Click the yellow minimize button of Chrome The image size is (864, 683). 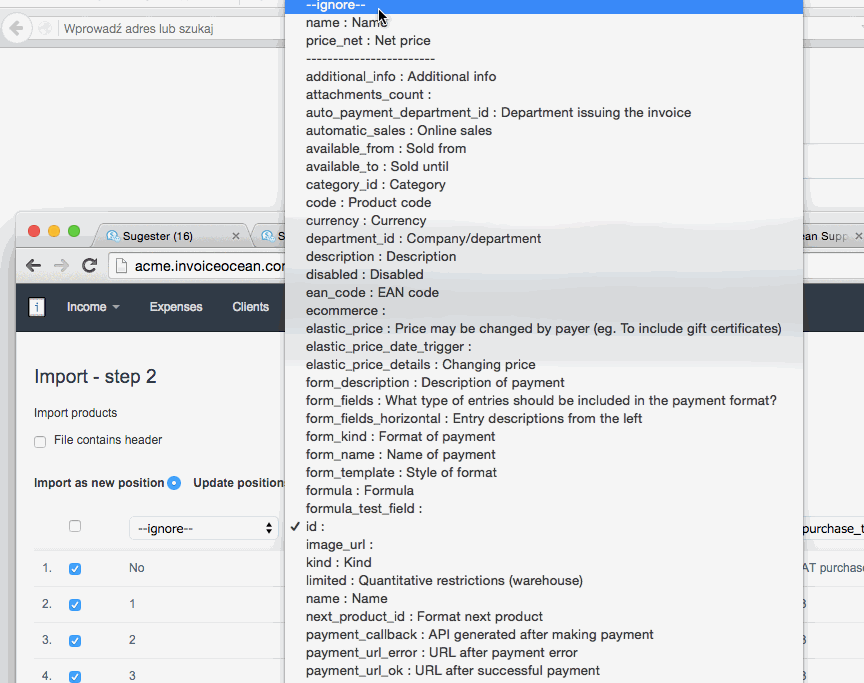point(54,231)
